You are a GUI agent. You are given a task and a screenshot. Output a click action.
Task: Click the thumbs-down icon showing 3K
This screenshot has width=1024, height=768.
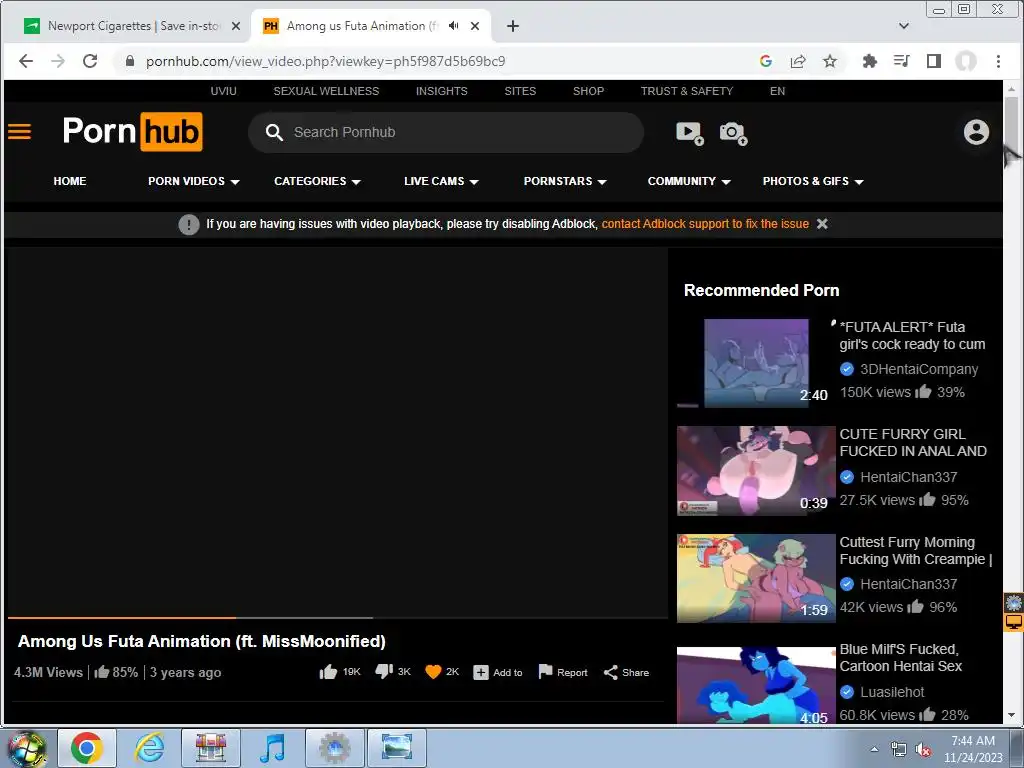(384, 672)
